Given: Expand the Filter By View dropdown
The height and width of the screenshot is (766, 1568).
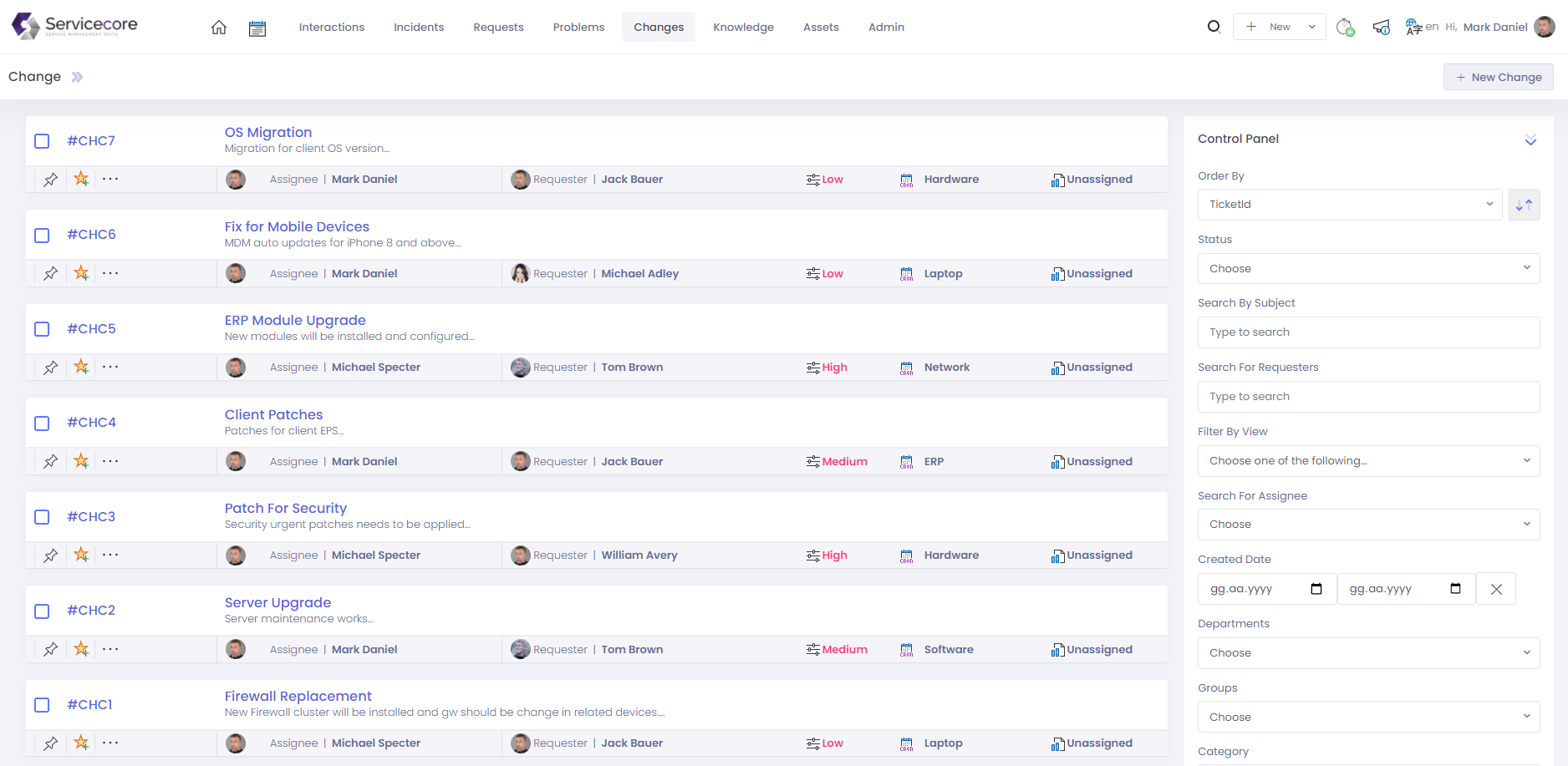Looking at the screenshot, I should pyautogui.click(x=1368, y=461).
